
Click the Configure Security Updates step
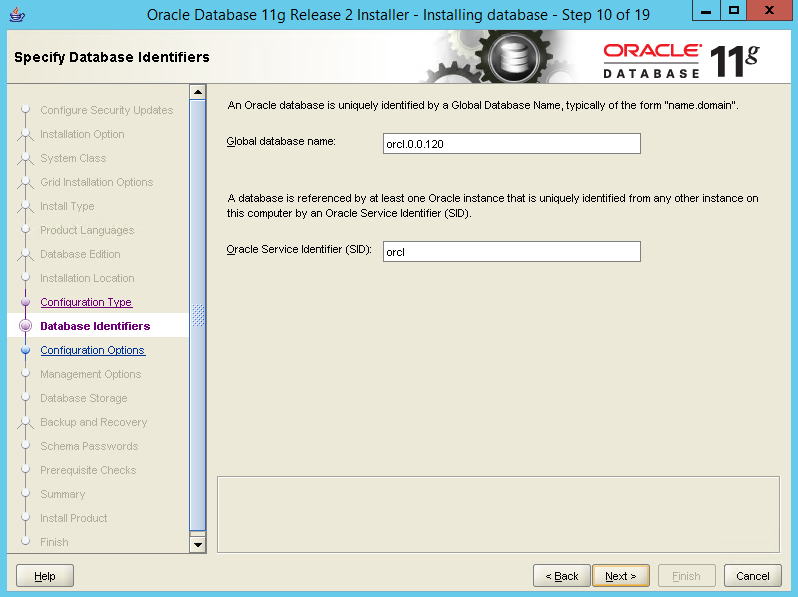(106, 110)
